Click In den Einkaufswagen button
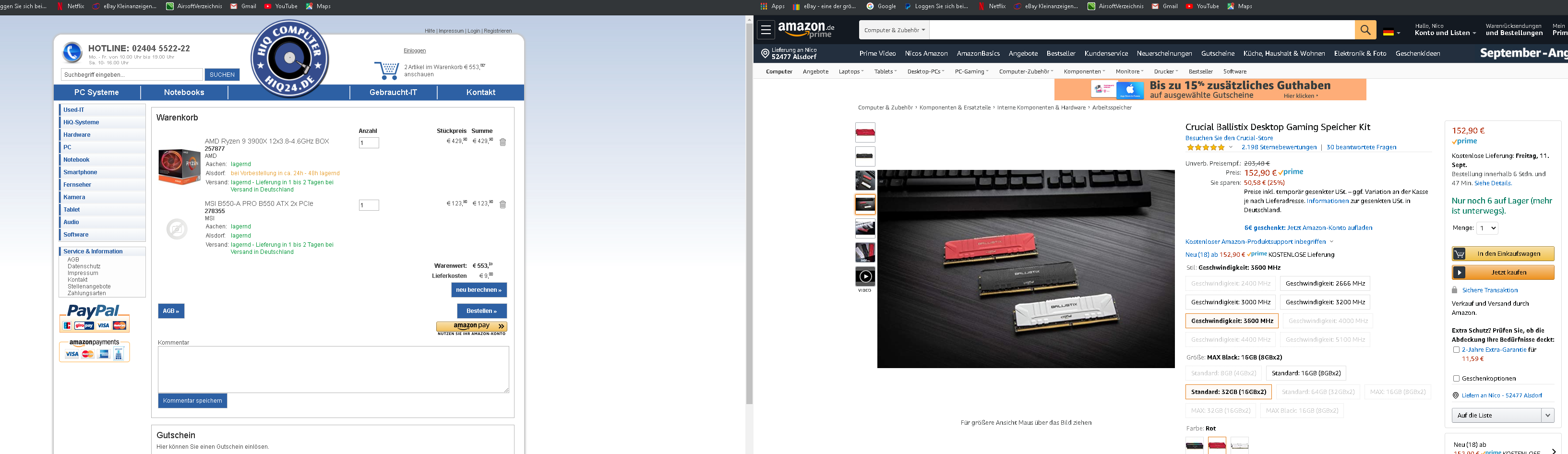 click(x=1503, y=254)
